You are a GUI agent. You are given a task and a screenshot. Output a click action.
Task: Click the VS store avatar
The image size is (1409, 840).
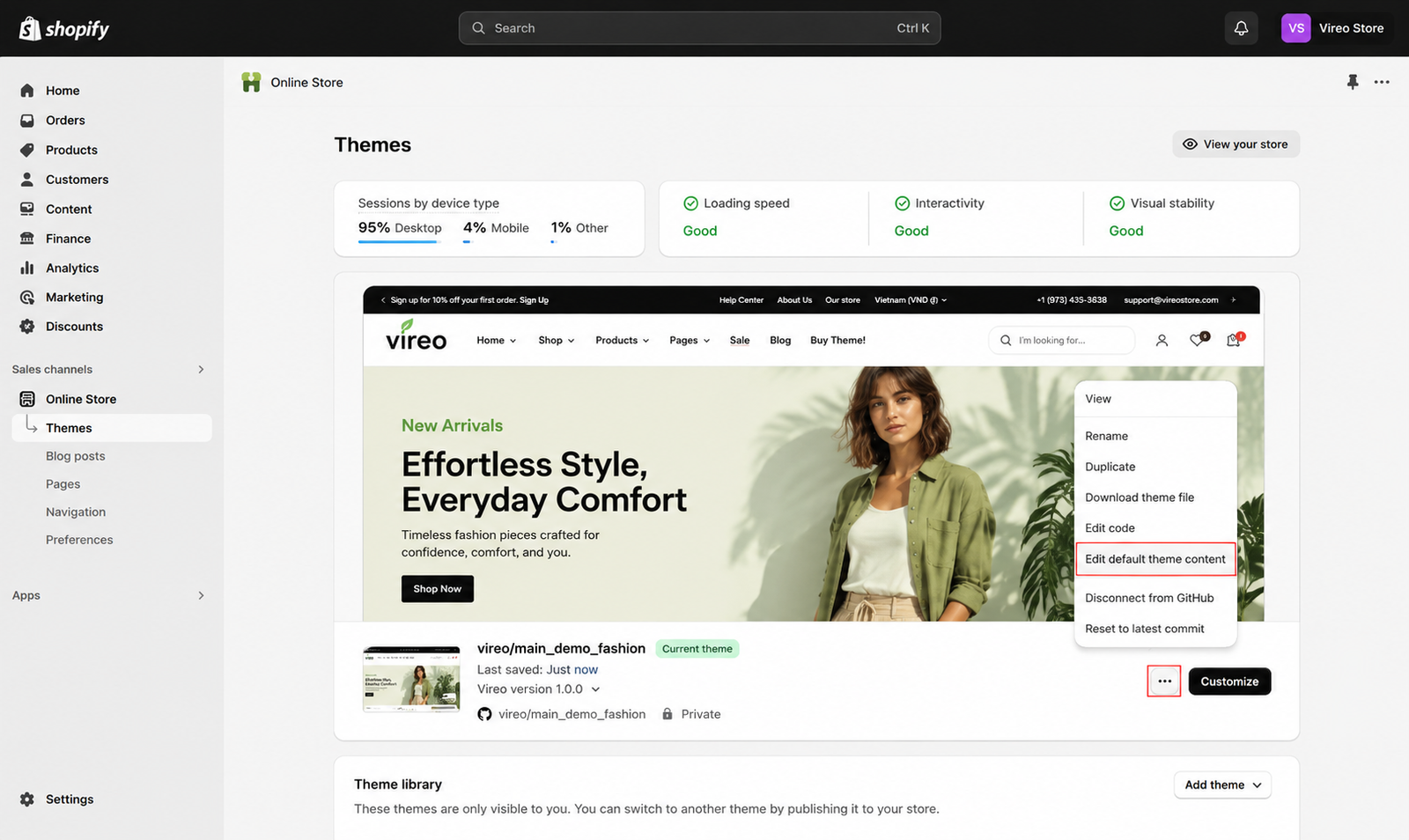coord(1296,28)
